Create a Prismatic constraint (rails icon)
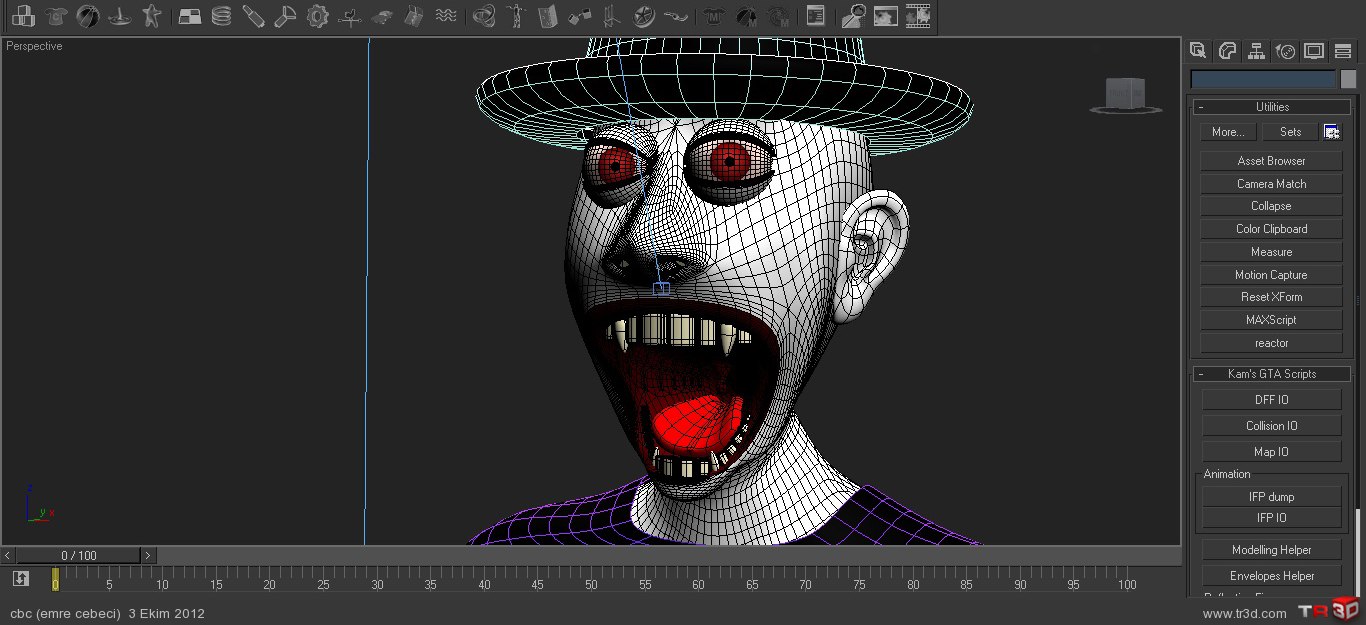The image size is (1366, 625). 612,16
